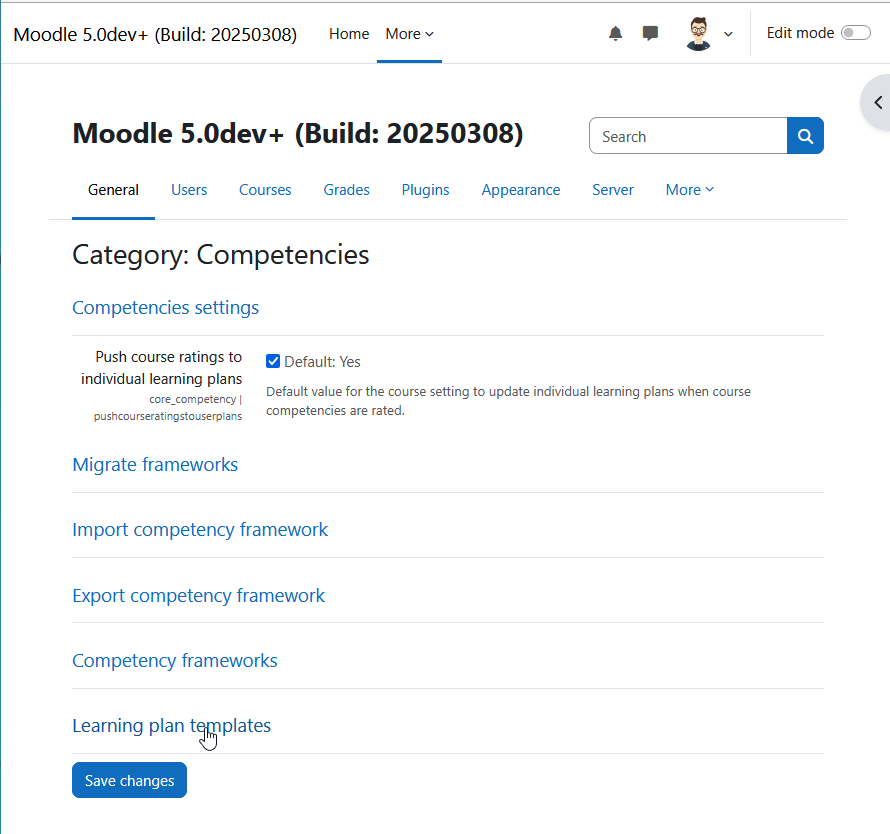Click the user avatar picture

[699, 33]
